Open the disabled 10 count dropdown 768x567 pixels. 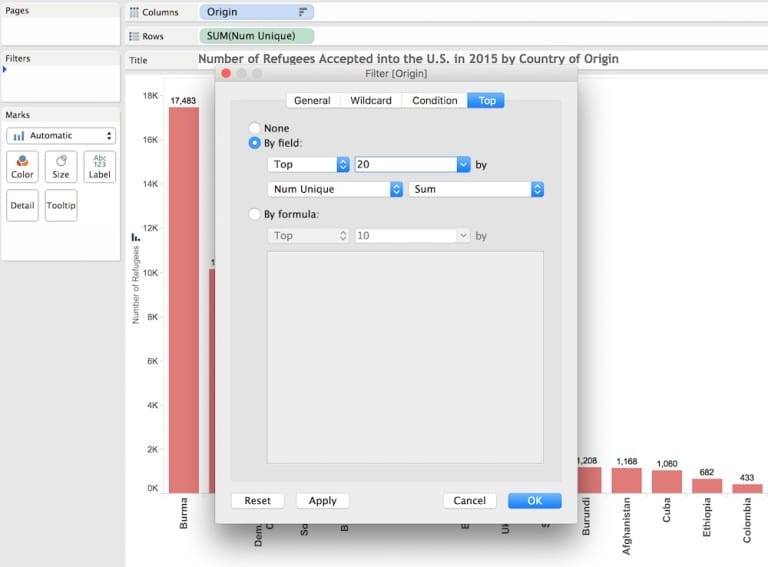pyautogui.click(x=463, y=236)
